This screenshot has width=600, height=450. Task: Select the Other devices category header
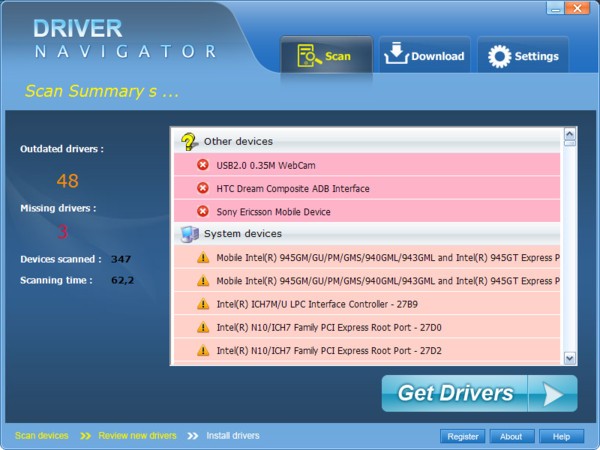coord(238,141)
